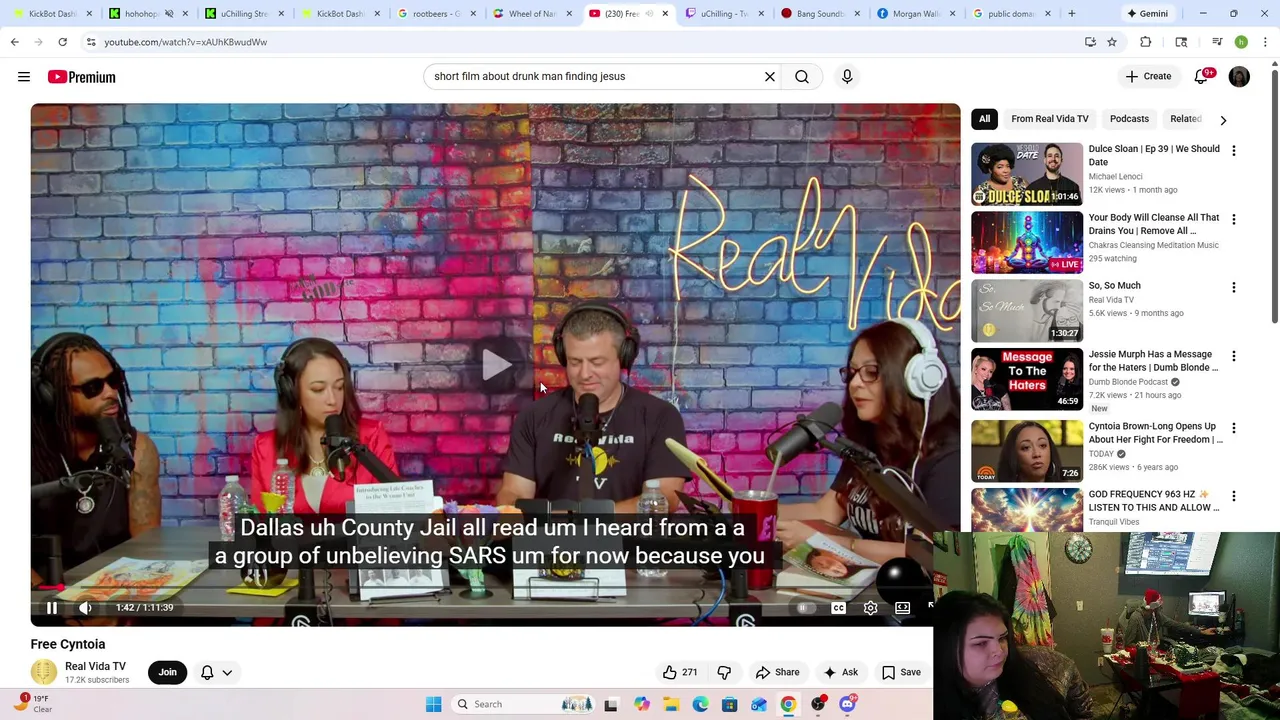Select the Podcasts filter chip

1129,119
